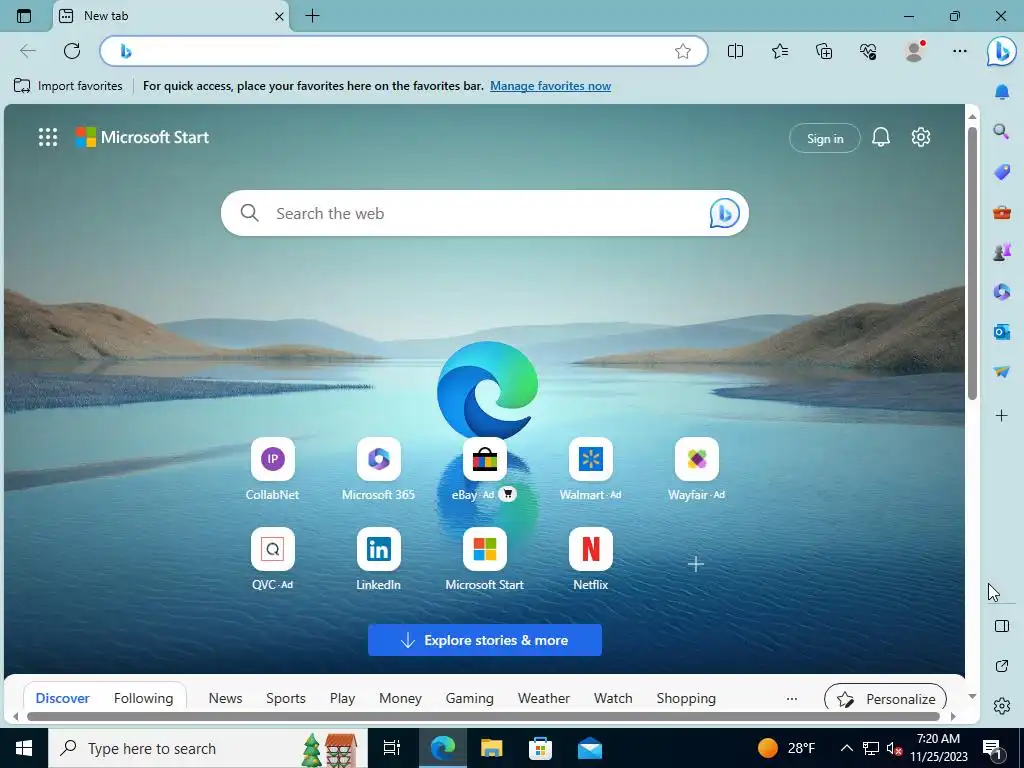The height and width of the screenshot is (768, 1024).
Task: Expand more feed categories ellipsis
Action: (x=792, y=699)
